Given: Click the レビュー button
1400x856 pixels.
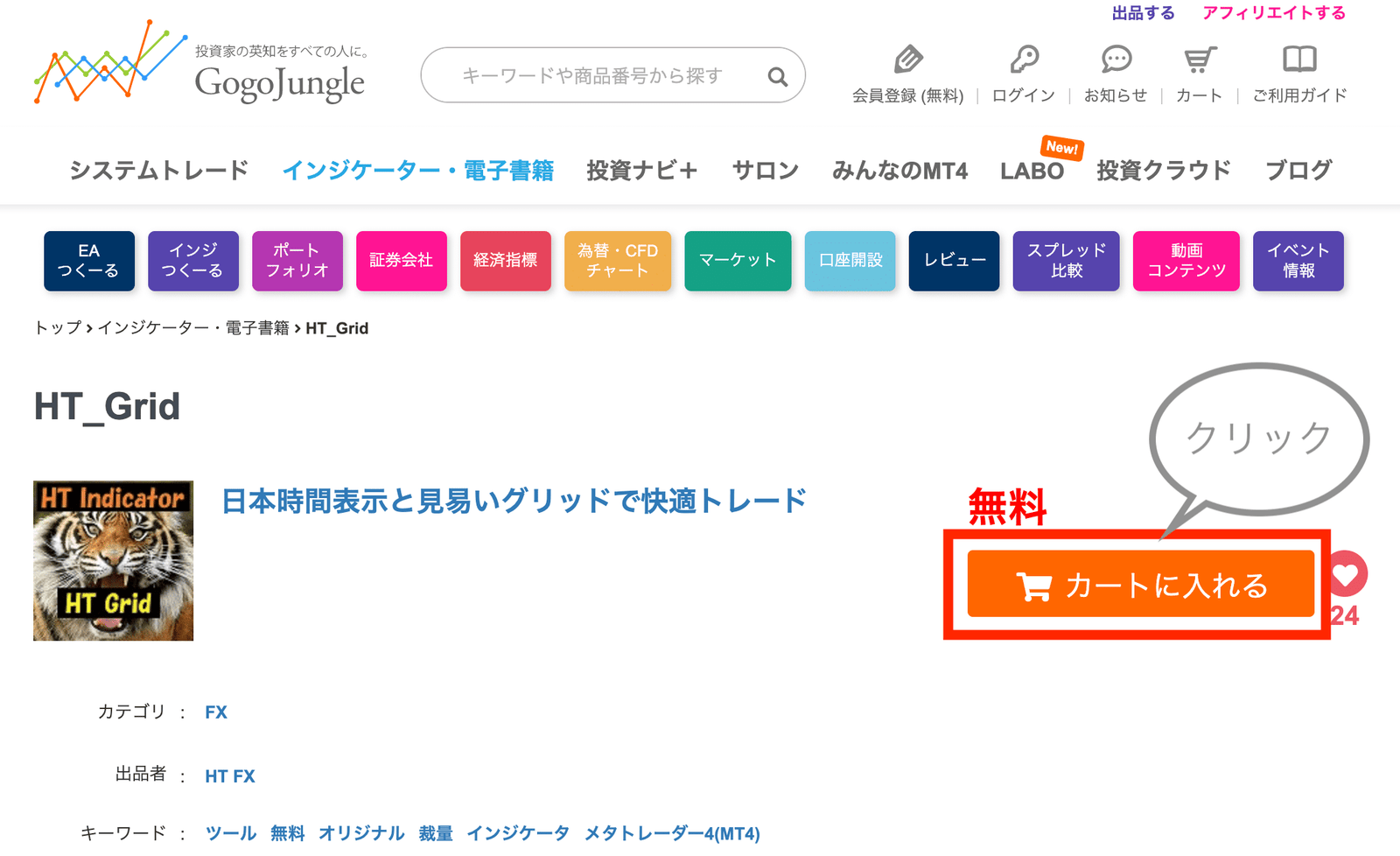Looking at the screenshot, I should pyautogui.click(x=955, y=261).
